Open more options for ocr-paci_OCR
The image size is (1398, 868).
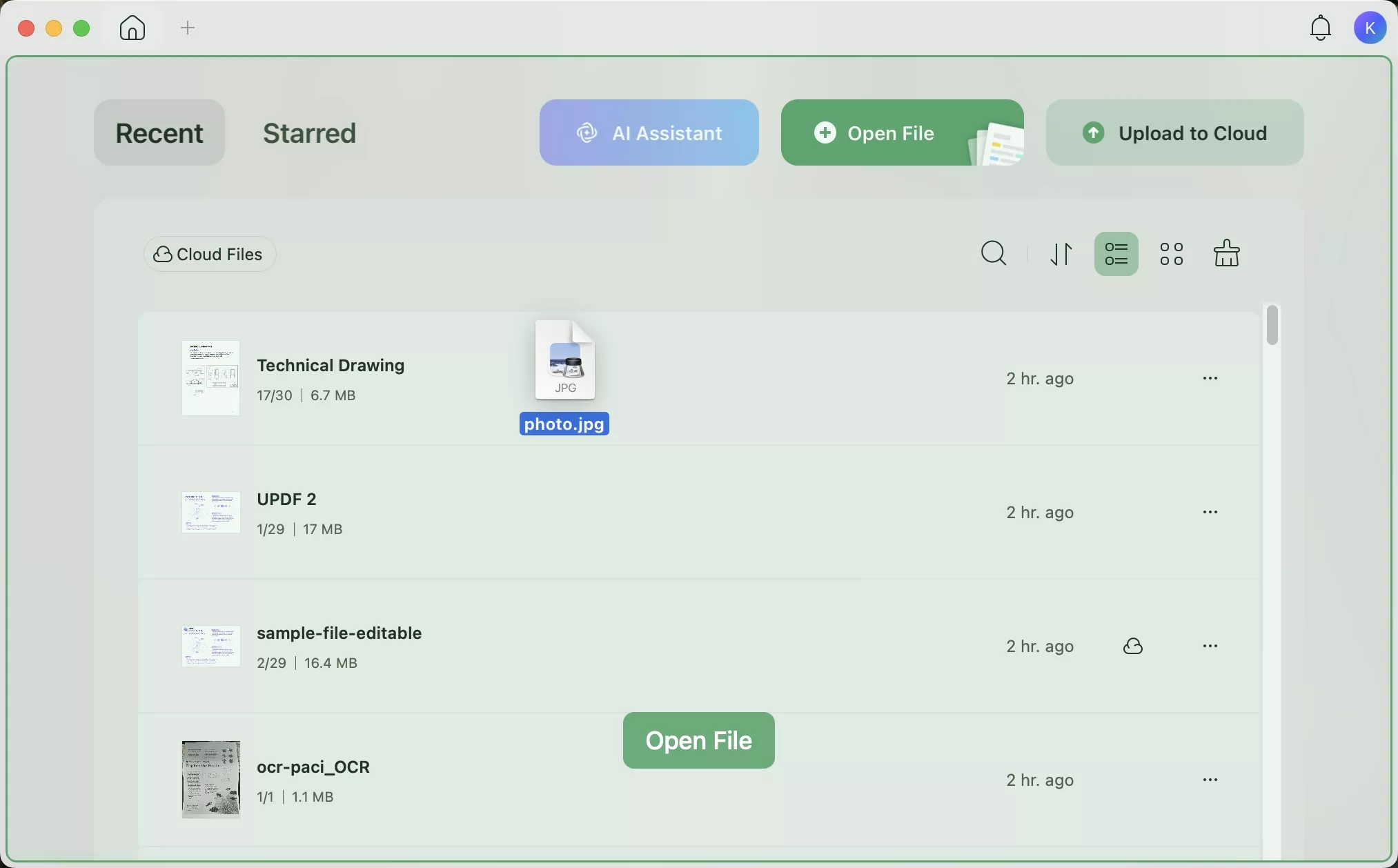pos(1210,780)
